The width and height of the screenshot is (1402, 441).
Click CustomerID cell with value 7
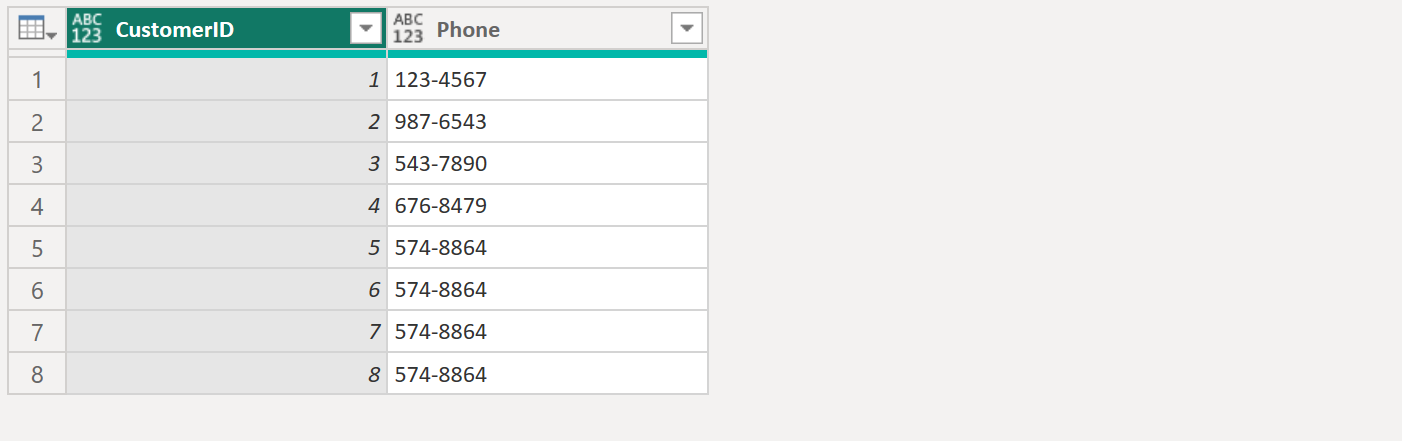(x=226, y=332)
